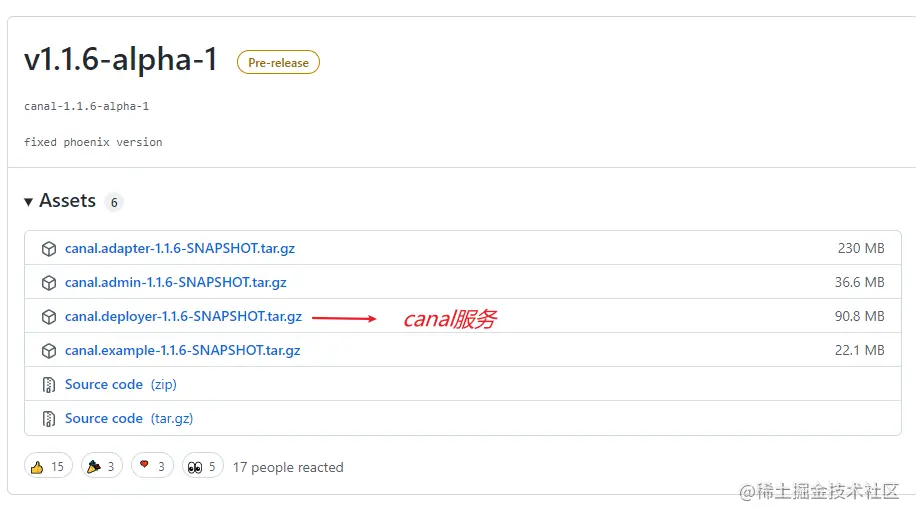Download Source code (tar.gz)
The width and height of the screenshot is (916, 518).
(129, 418)
